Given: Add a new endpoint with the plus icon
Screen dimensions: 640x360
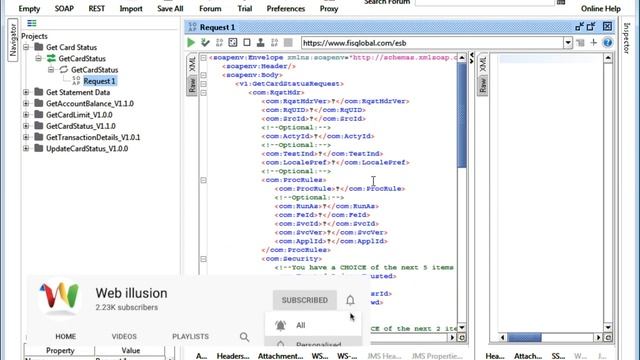Looking at the screenshot, I should pos(593,42).
